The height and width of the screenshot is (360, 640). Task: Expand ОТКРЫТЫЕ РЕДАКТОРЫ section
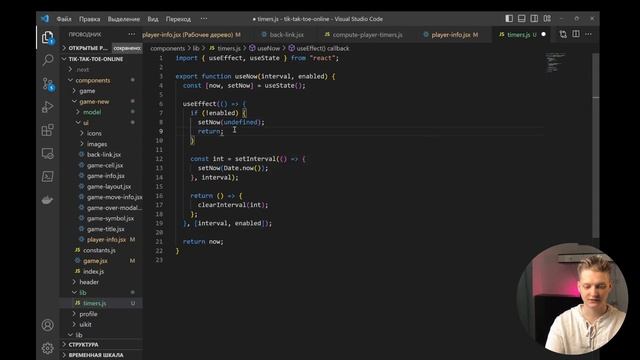pos(86,48)
